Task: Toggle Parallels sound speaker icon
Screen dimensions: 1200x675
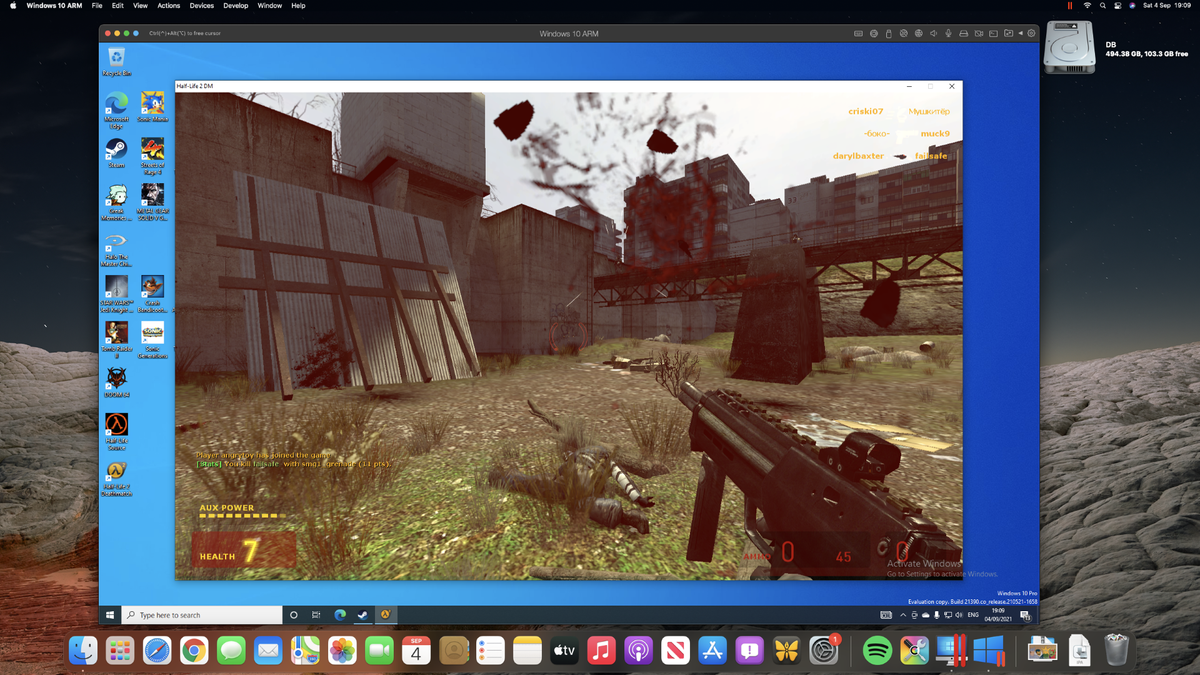Action: coord(933,33)
